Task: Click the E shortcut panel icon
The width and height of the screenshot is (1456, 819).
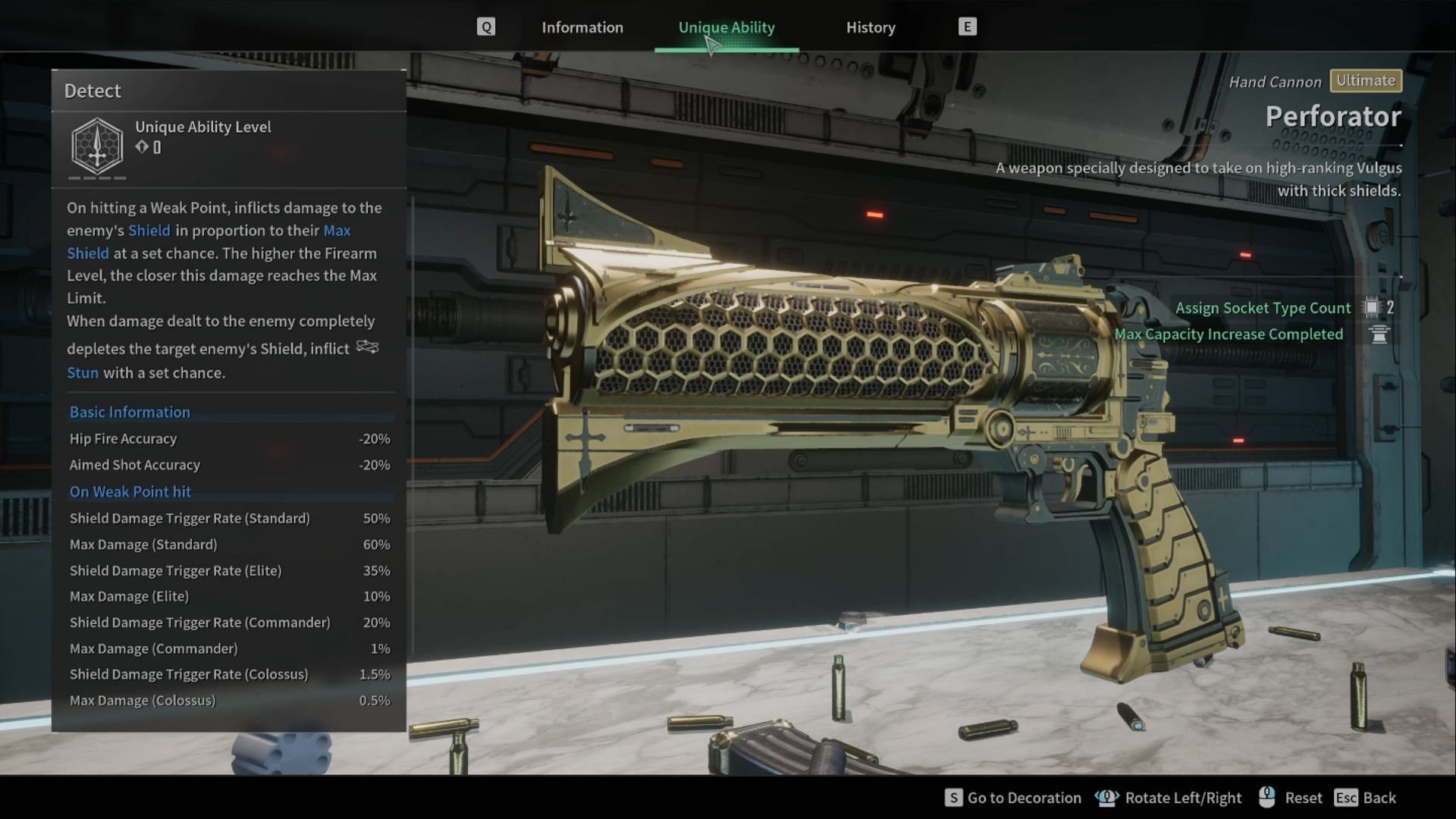Action: [x=966, y=26]
